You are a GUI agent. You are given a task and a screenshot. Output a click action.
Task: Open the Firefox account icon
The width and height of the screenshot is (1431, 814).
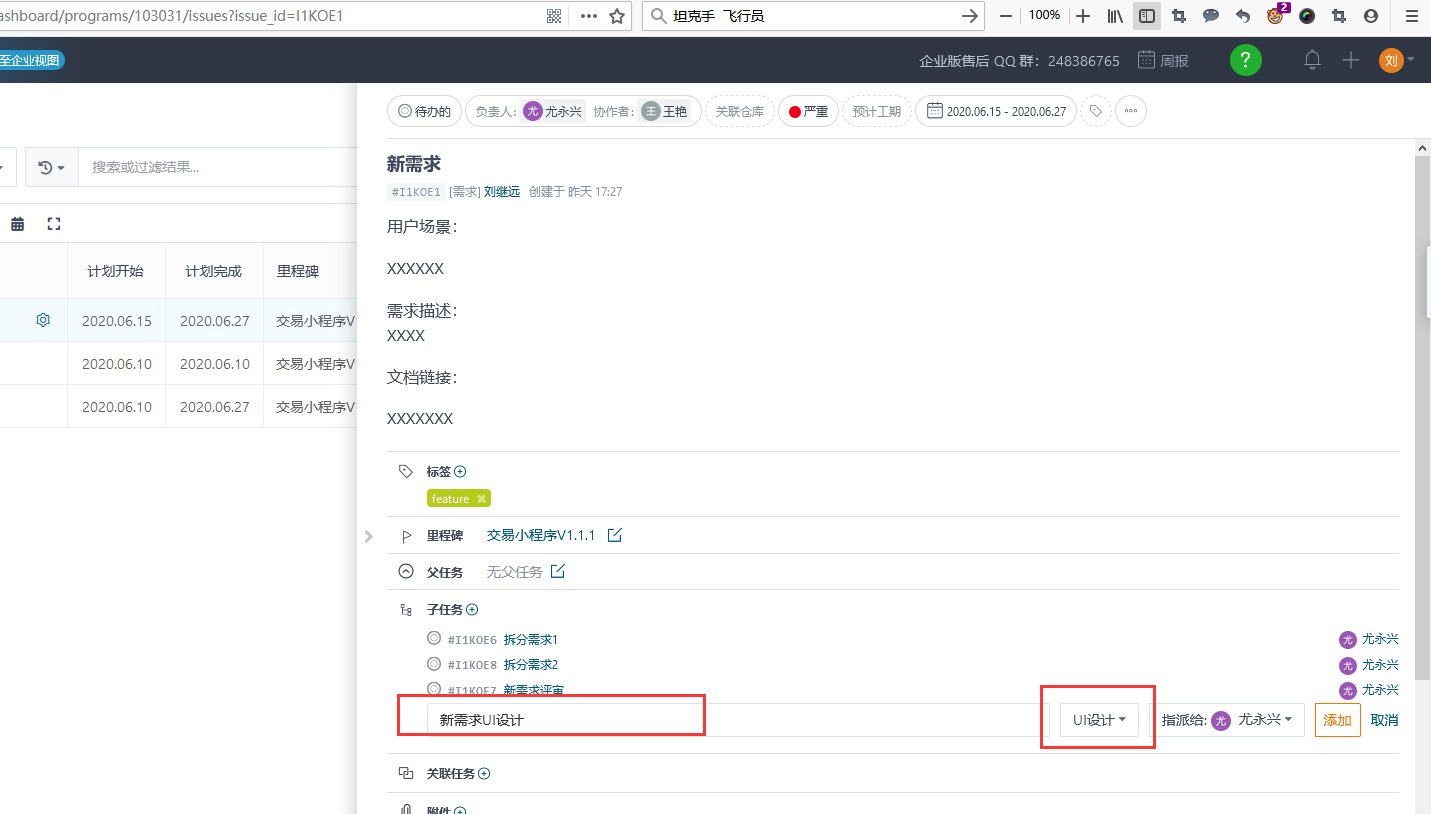pyautogui.click(x=1371, y=16)
